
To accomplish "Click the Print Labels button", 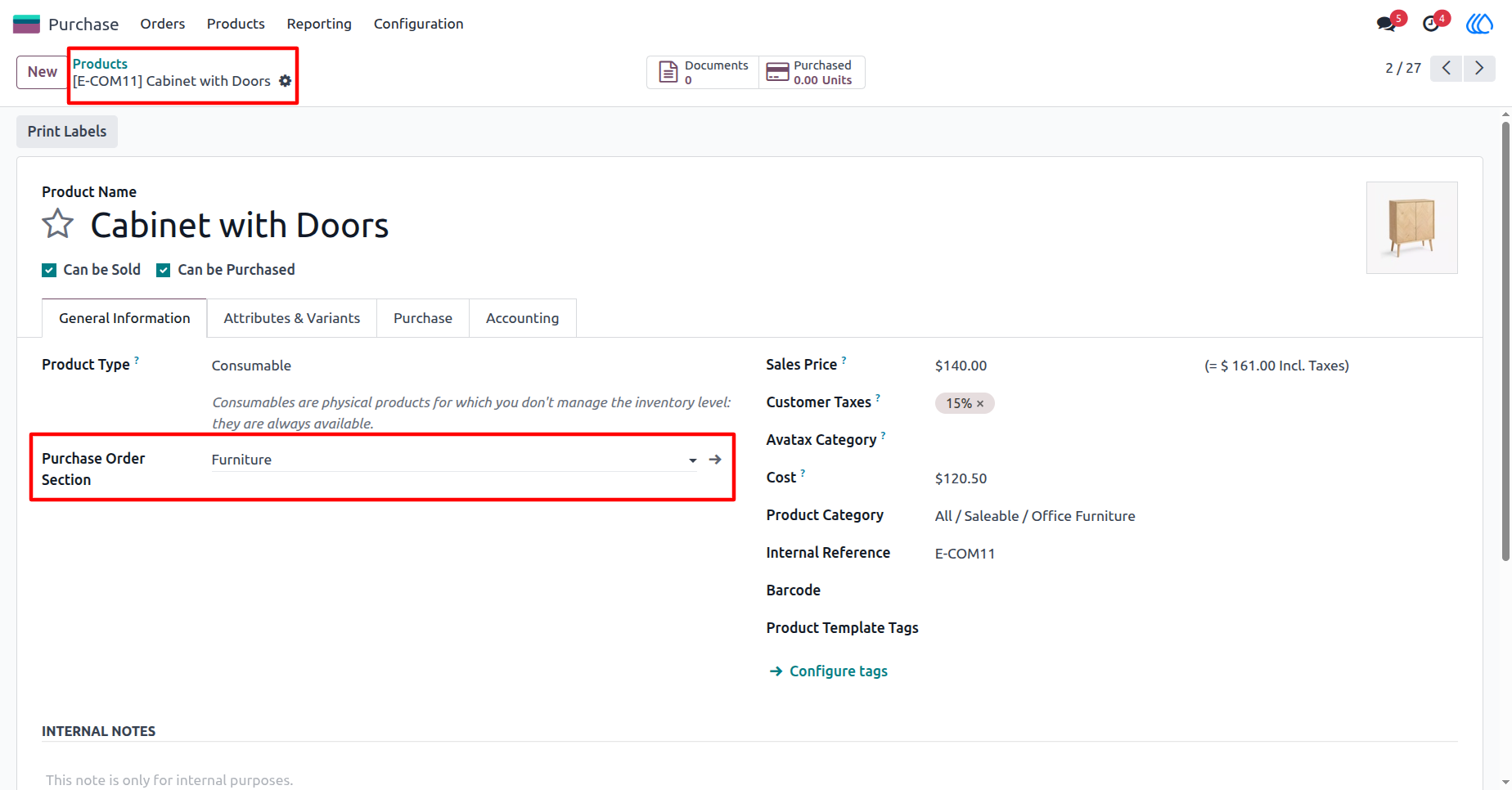I will [x=67, y=132].
